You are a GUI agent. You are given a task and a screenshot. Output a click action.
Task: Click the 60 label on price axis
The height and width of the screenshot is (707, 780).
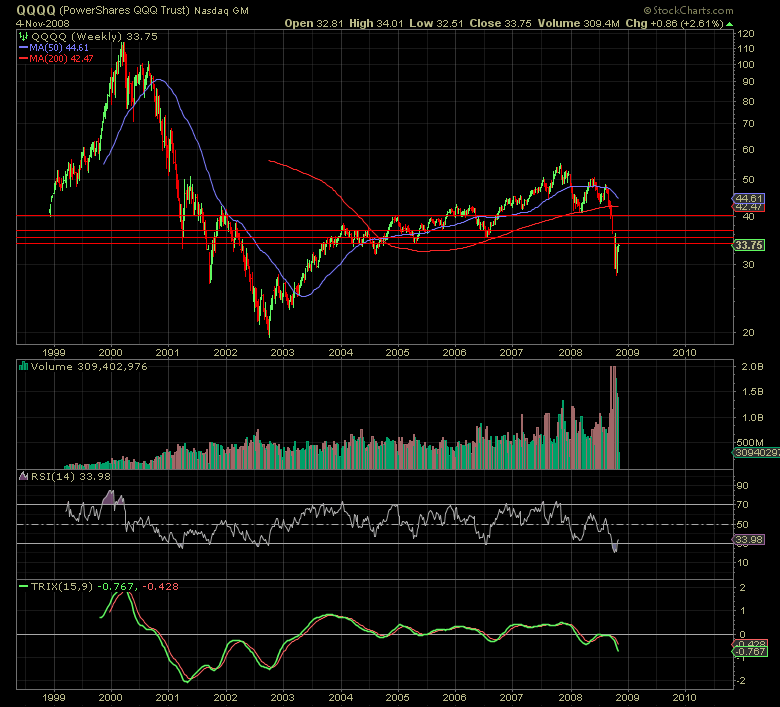[x=748, y=149]
